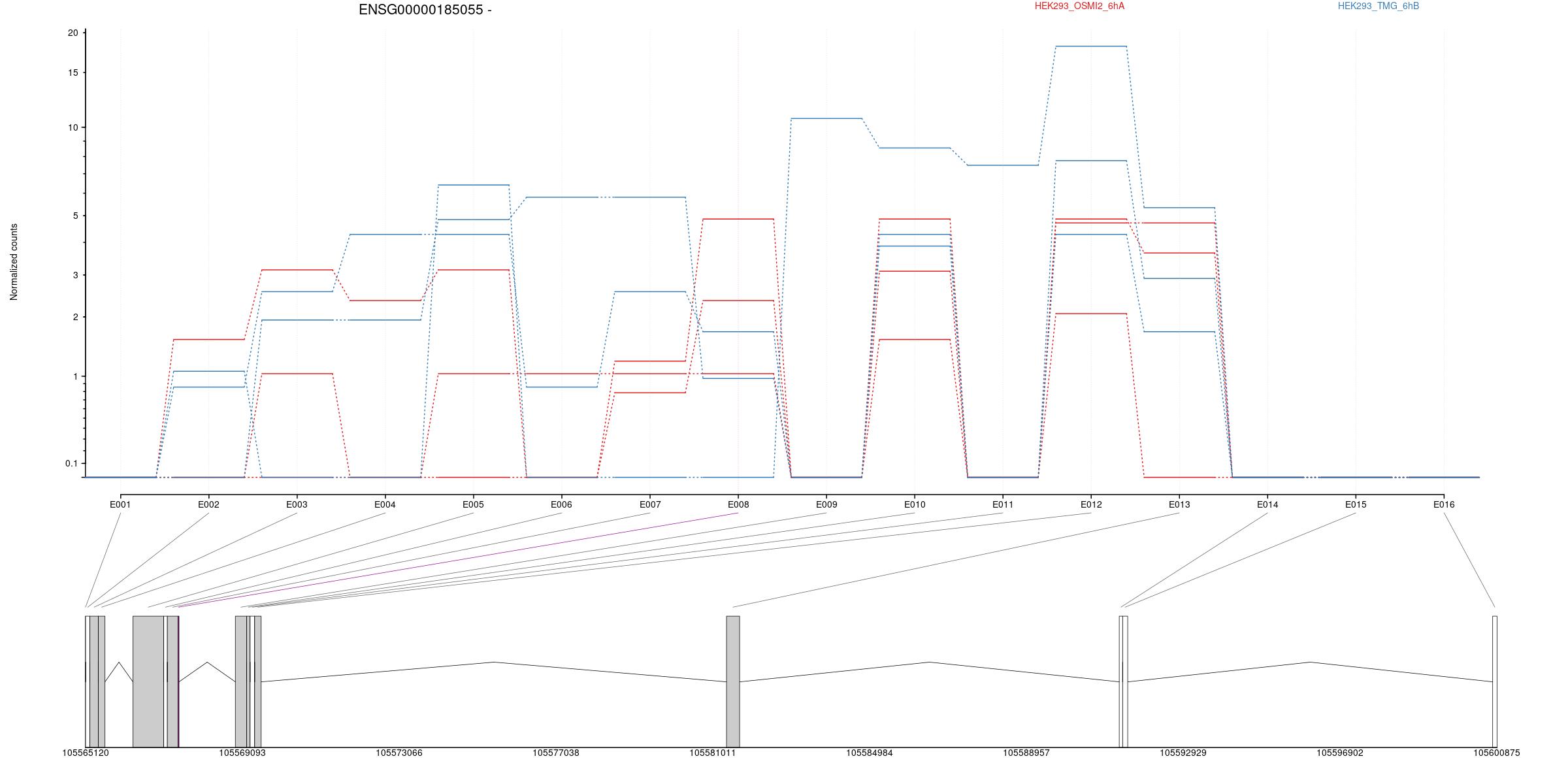Image resolution: width=1568 pixels, height=784 pixels.
Task: Click y-axis tick value 2
Action: (75, 317)
